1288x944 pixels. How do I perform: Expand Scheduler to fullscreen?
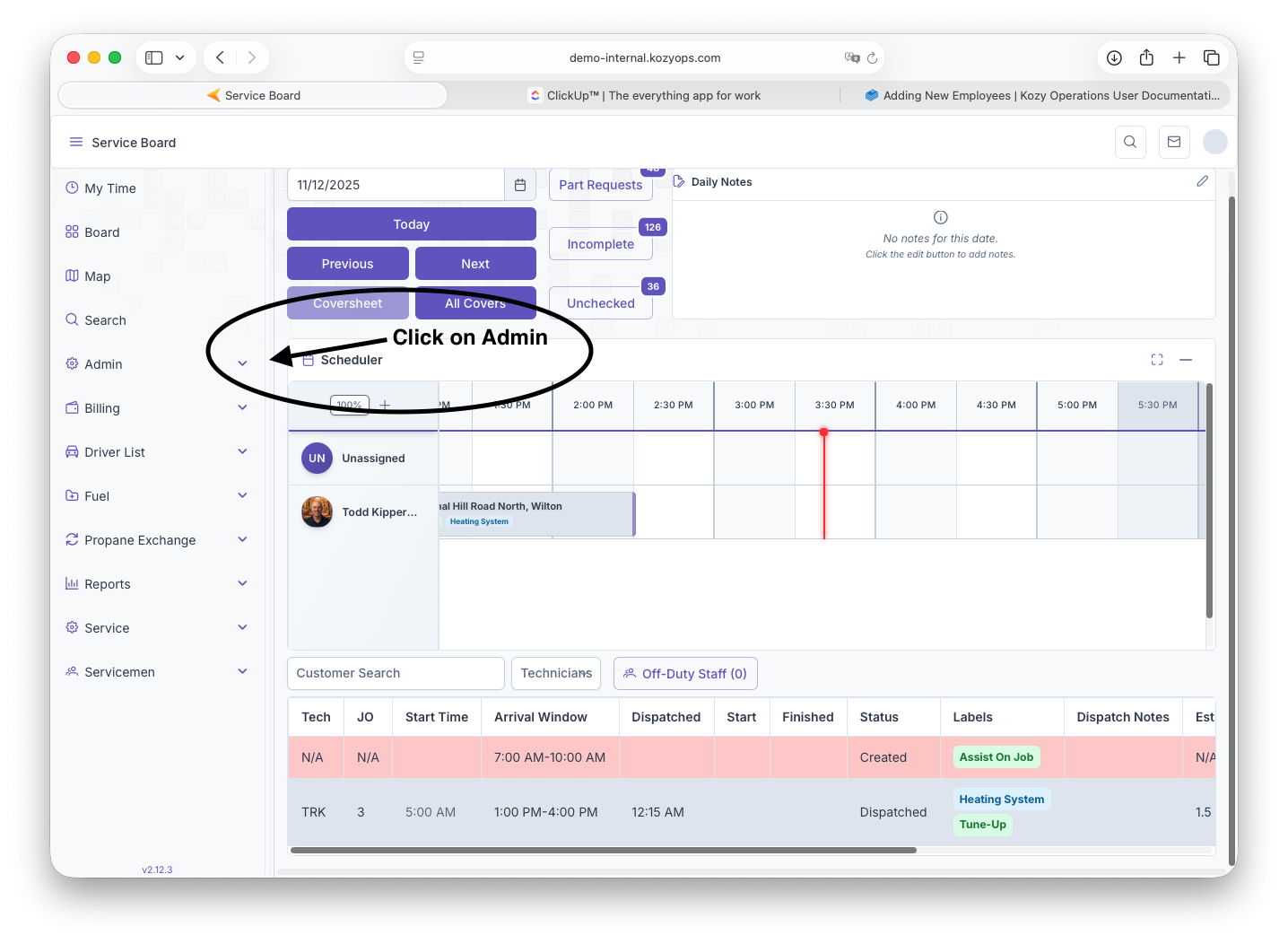coord(1157,360)
